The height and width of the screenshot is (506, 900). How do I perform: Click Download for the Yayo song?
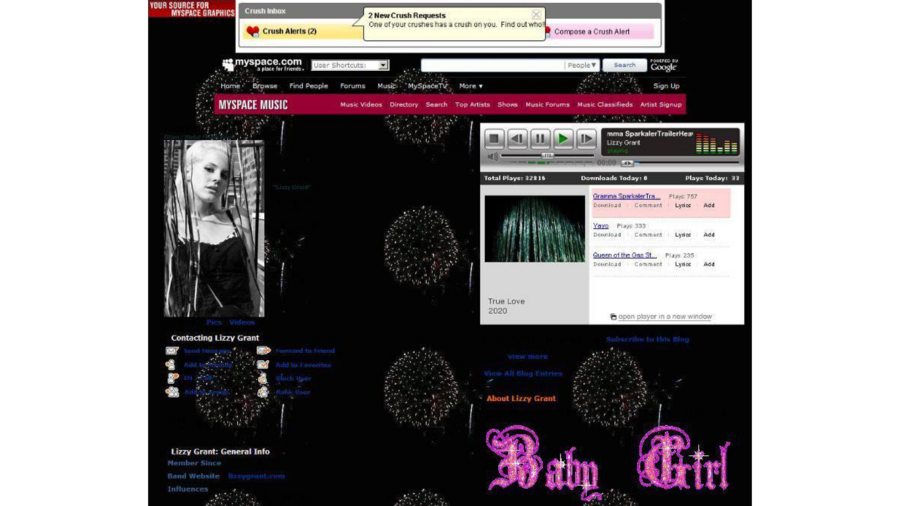click(x=607, y=235)
